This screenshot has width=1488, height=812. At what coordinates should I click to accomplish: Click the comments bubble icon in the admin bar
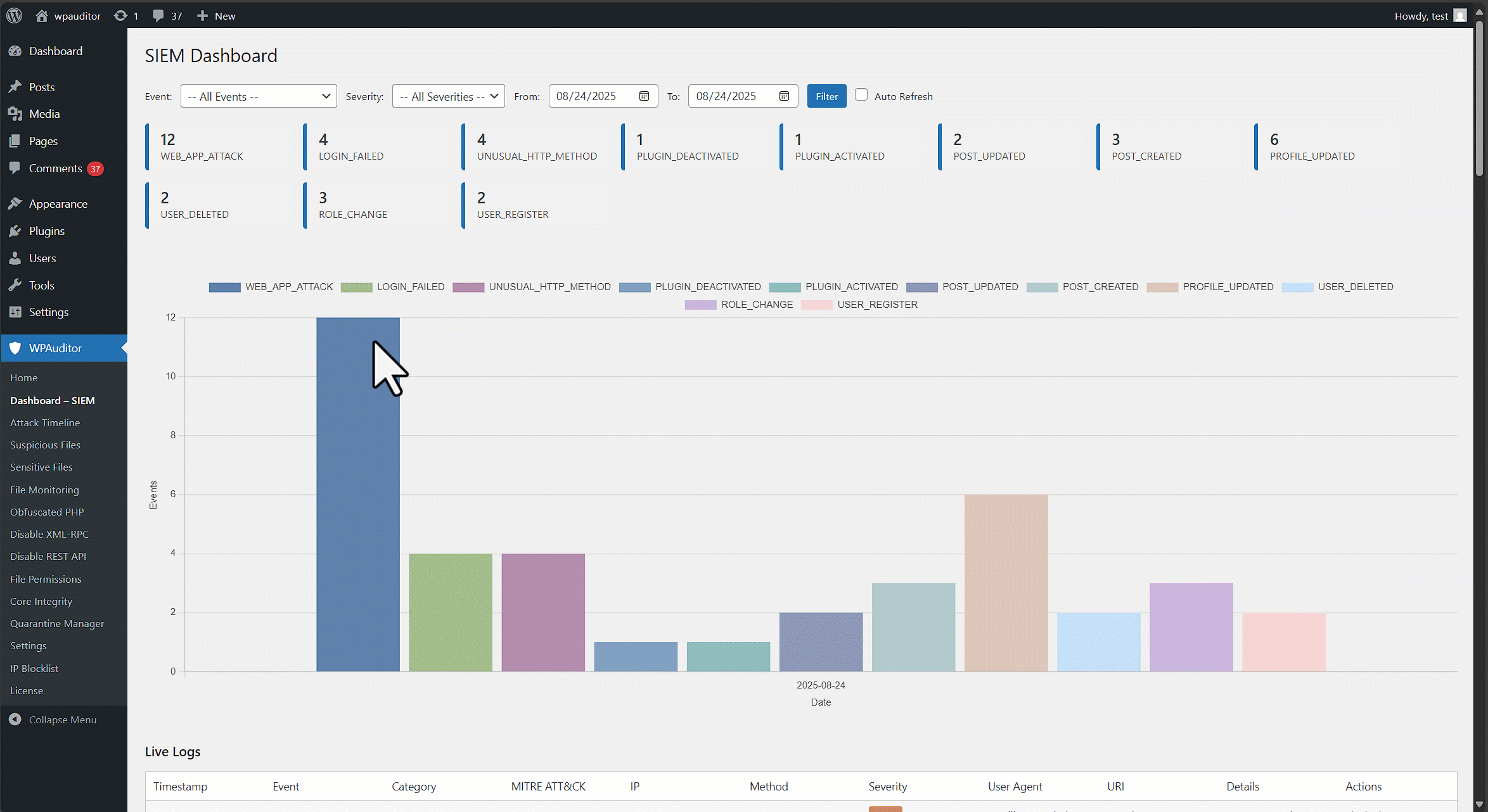coord(158,16)
